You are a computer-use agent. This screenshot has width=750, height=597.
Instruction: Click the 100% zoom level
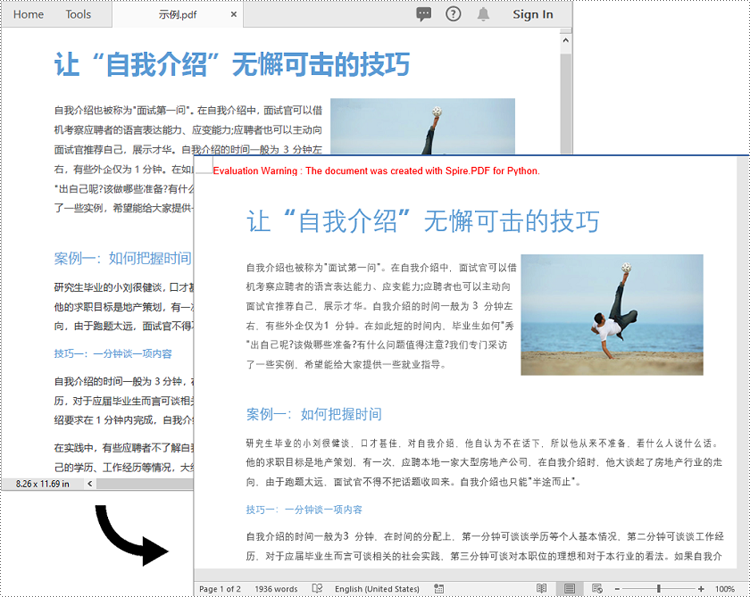pyautogui.click(x=725, y=589)
